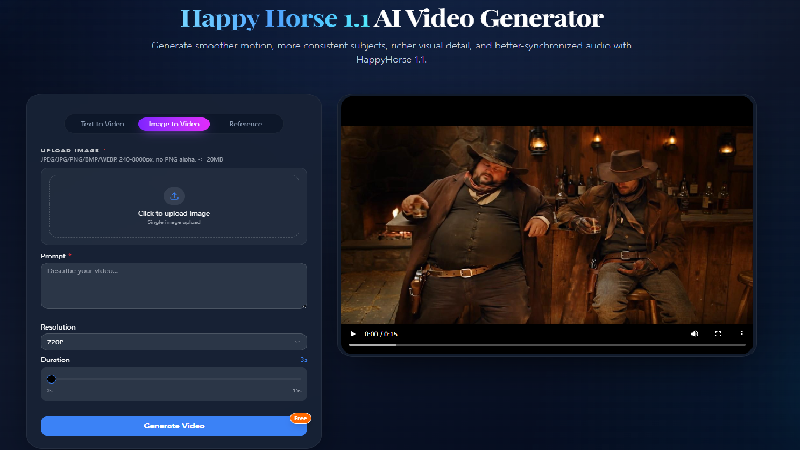Seek using the video progress bar
Image resolution: width=800 pixels, height=450 pixels.
[547, 345]
